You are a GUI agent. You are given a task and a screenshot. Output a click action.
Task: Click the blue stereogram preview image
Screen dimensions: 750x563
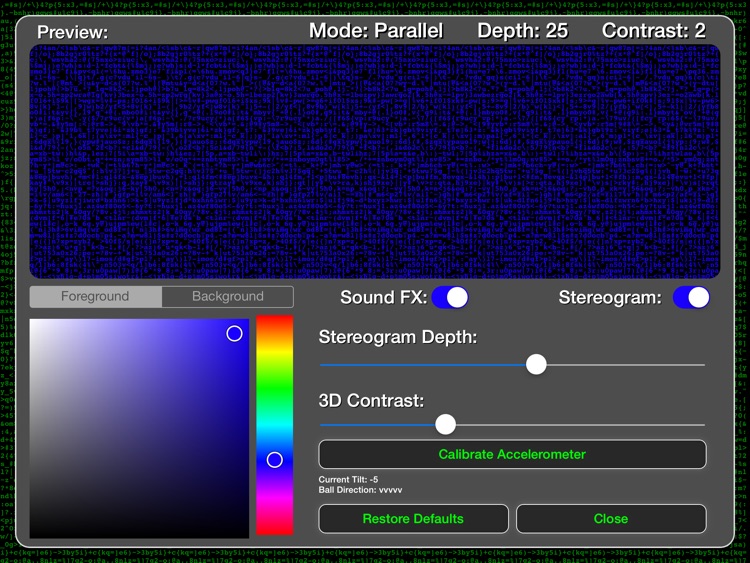click(374, 161)
